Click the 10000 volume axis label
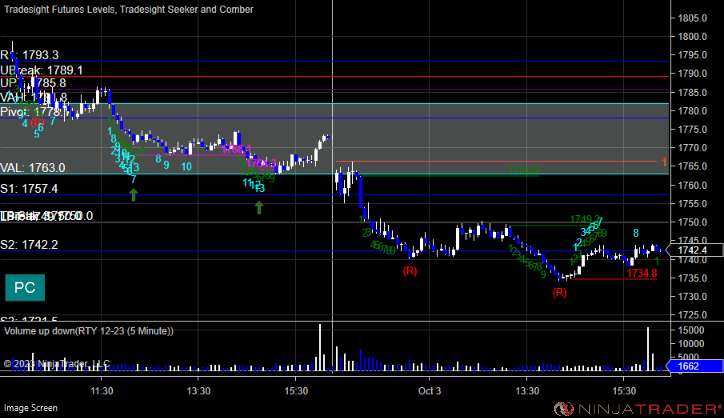 (x=691, y=344)
